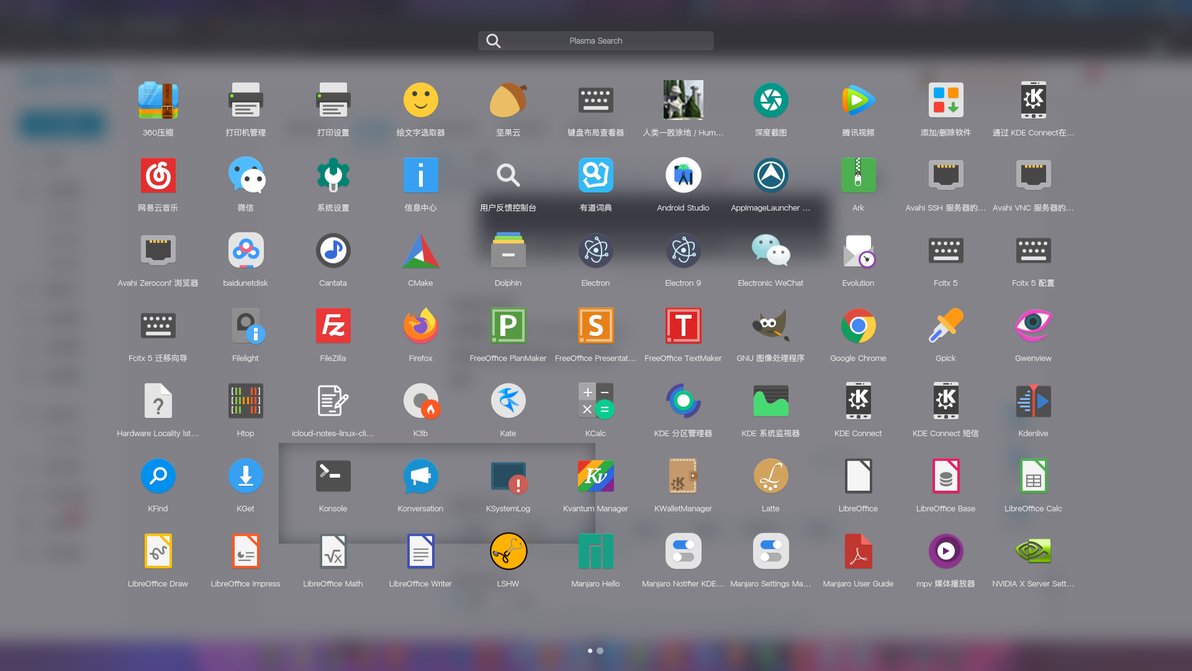This screenshot has width=1192, height=671.
Task: Switch to second page indicator dot
Action: [601, 650]
